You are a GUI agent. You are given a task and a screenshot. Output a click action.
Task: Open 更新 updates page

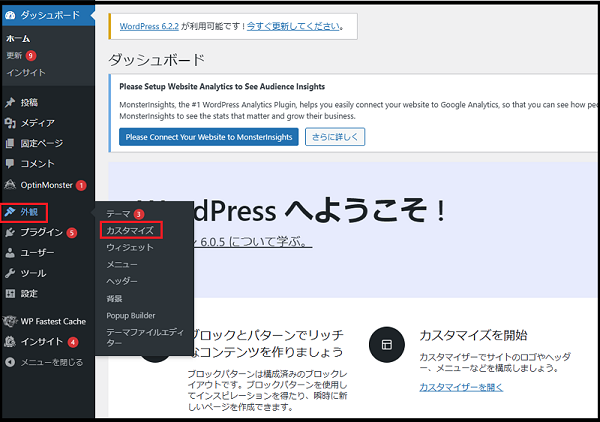(x=14, y=55)
